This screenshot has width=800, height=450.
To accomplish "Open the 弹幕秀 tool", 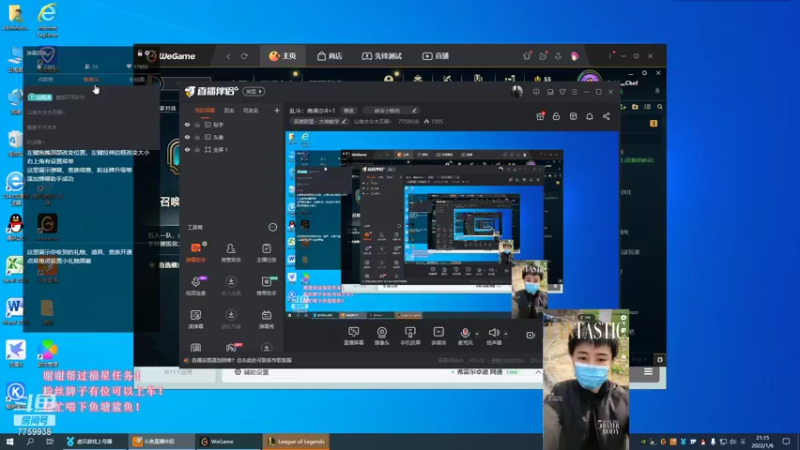I will point(266,319).
